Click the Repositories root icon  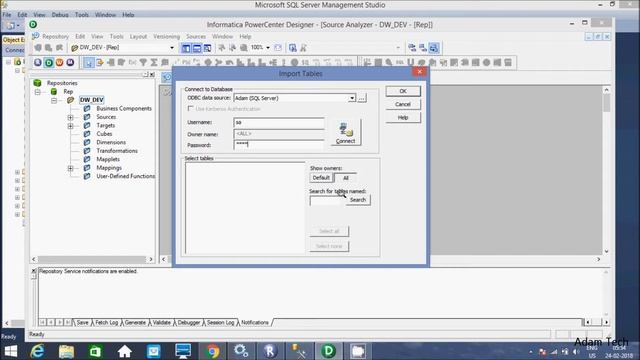38,83
